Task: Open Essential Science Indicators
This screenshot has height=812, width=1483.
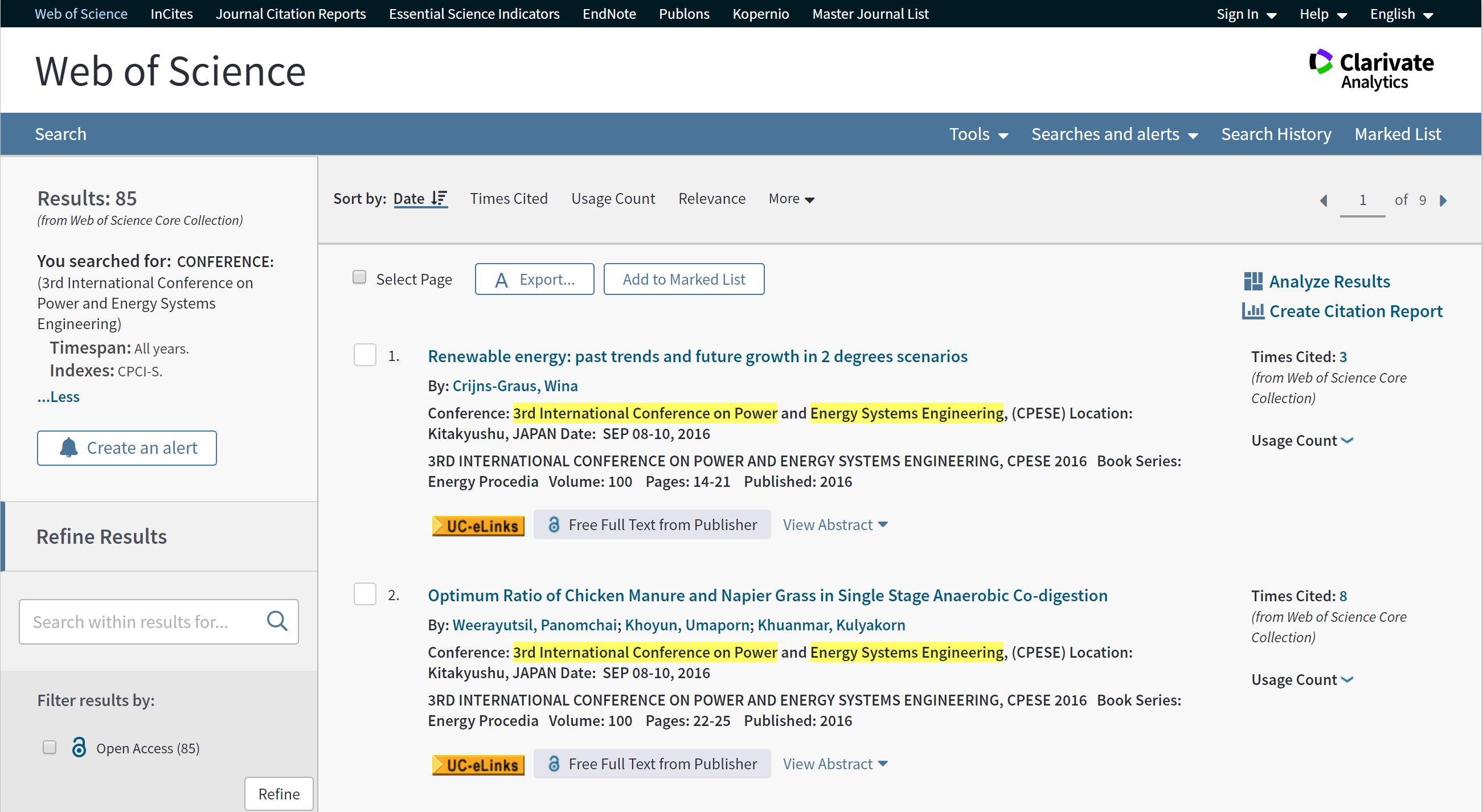Action: tap(474, 14)
